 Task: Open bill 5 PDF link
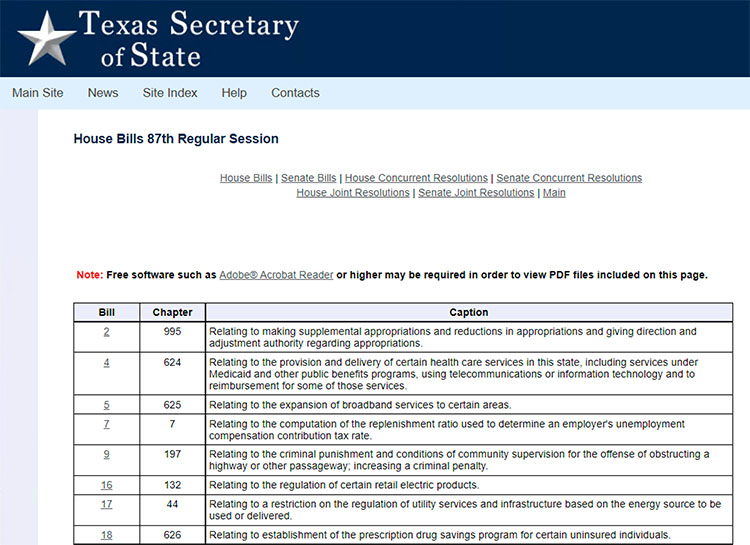(106, 405)
